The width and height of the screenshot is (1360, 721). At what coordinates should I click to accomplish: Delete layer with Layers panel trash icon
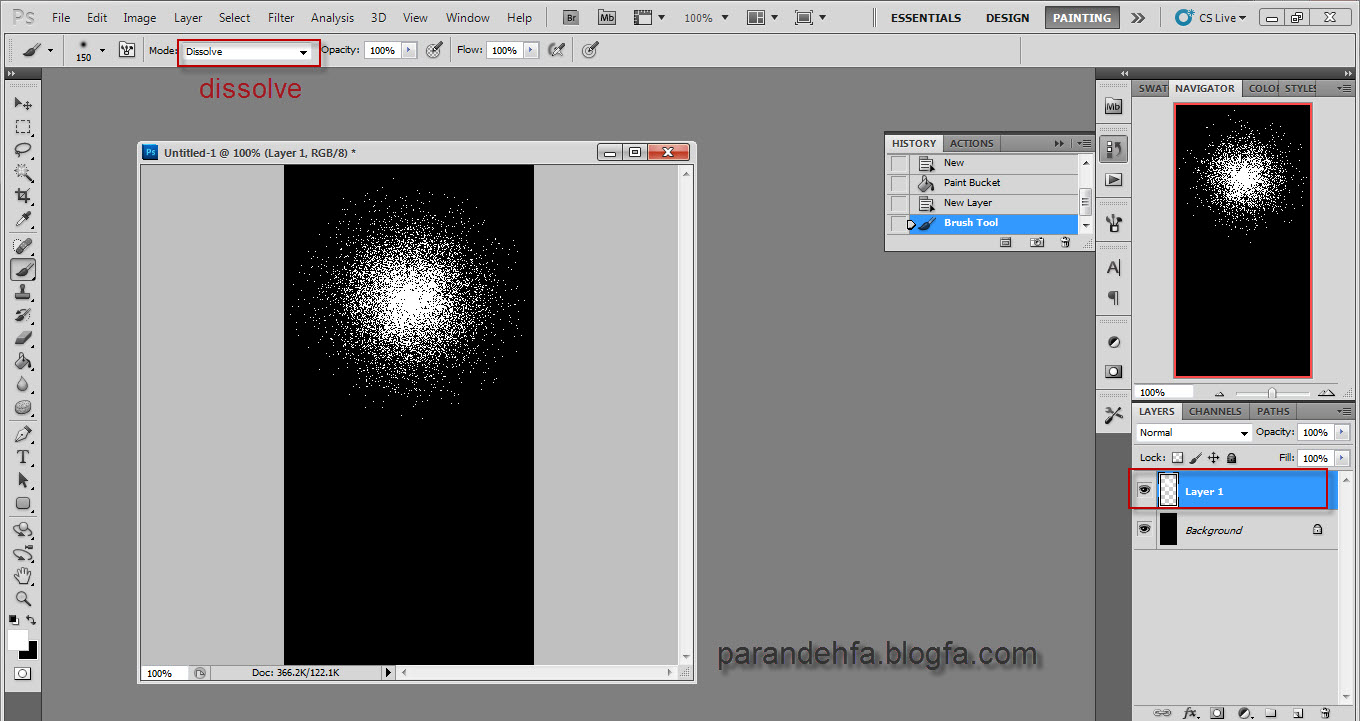click(x=1324, y=713)
